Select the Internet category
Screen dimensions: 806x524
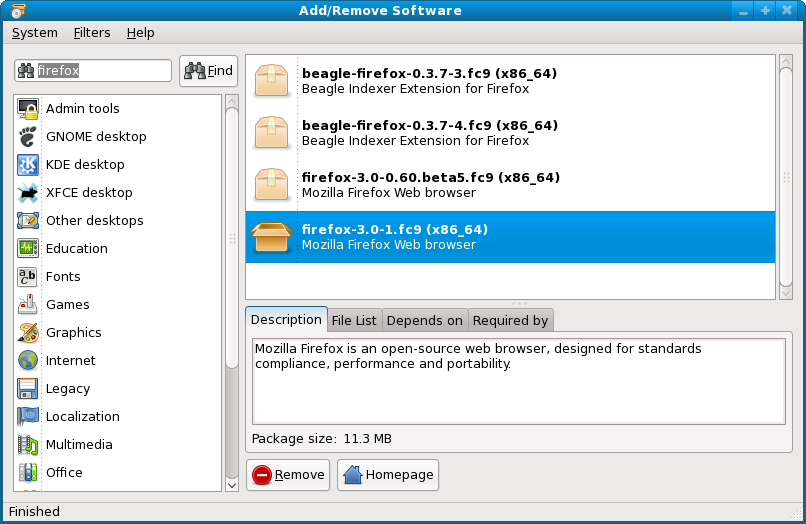118,360
